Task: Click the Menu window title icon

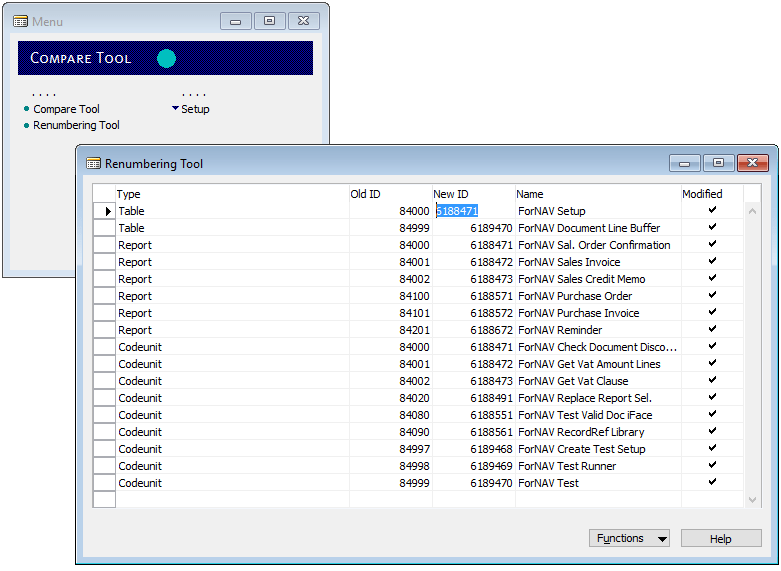Action: click(x=20, y=21)
